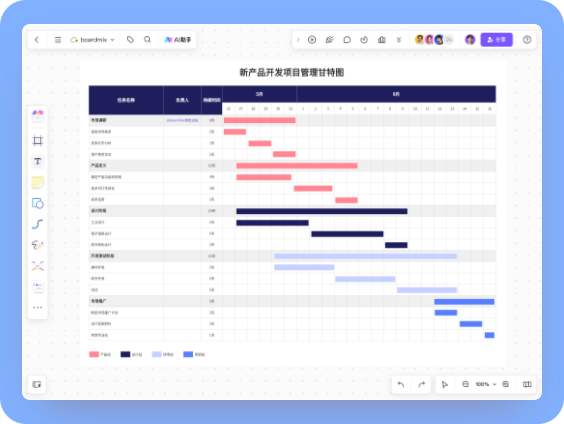Image resolution: width=564 pixels, height=424 pixels.
Task: Click the pink legend color swatch
Action: pyautogui.click(x=94, y=354)
